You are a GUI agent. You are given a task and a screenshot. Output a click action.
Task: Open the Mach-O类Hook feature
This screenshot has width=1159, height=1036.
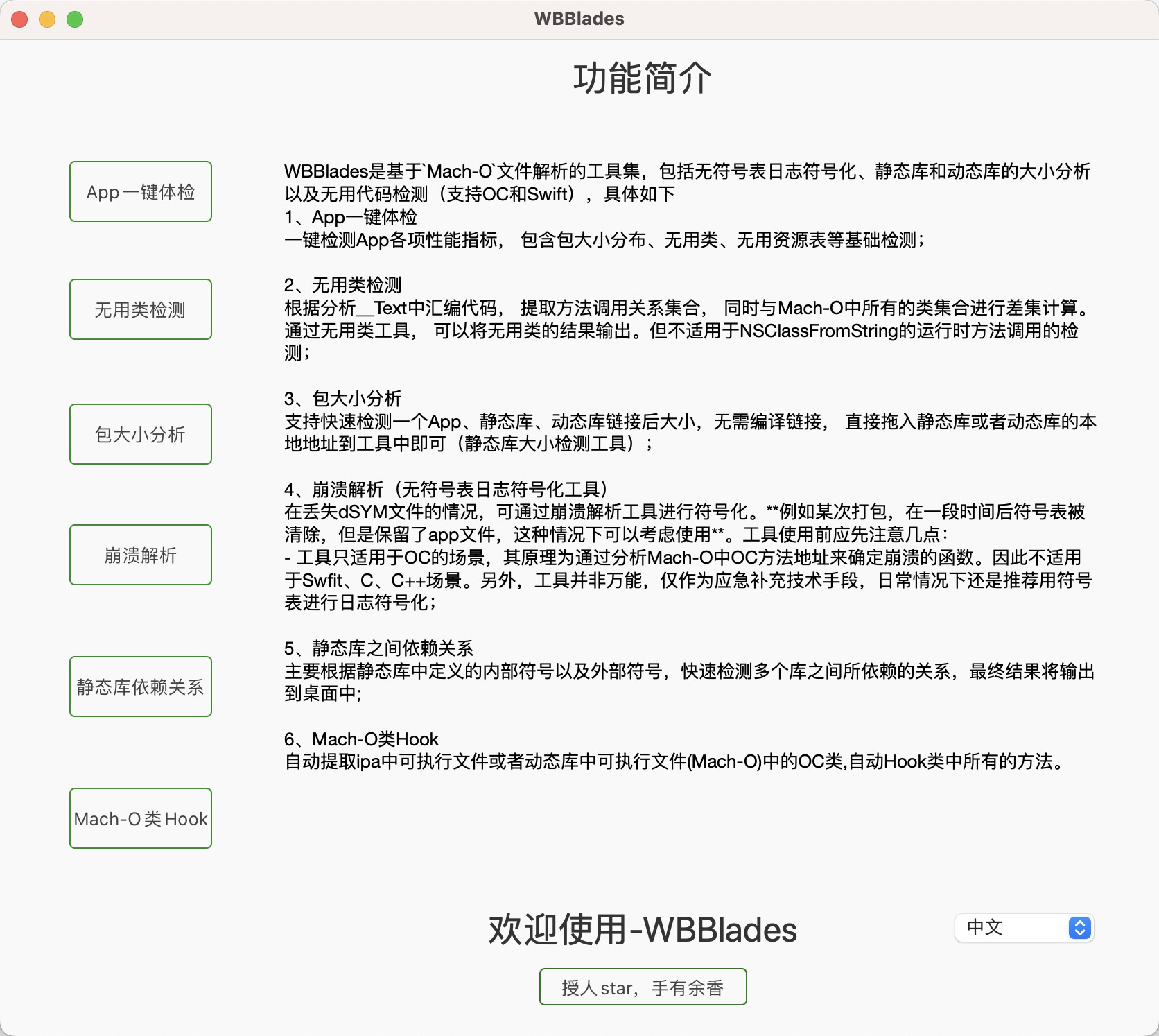click(x=141, y=818)
